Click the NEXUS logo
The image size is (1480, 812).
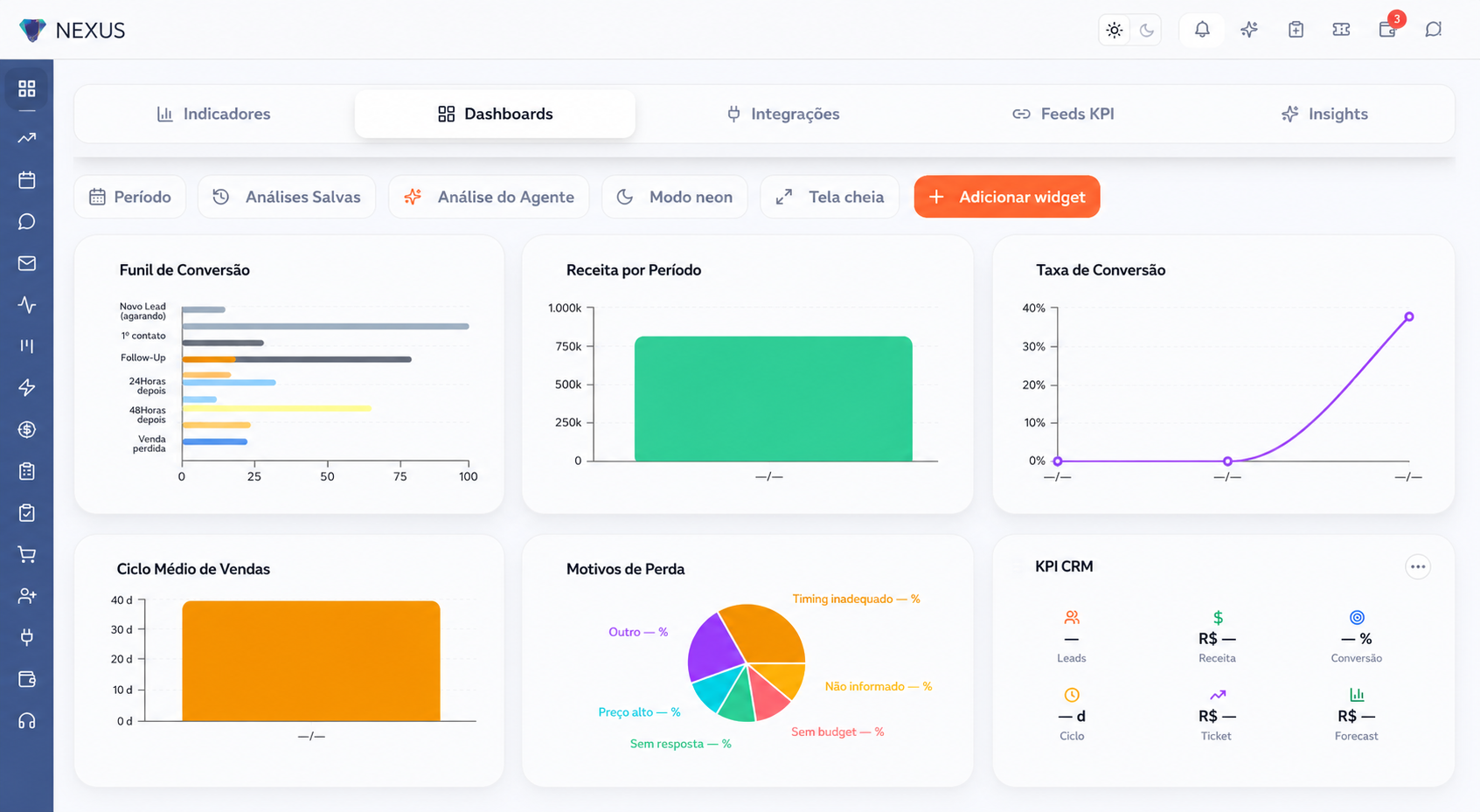click(72, 31)
